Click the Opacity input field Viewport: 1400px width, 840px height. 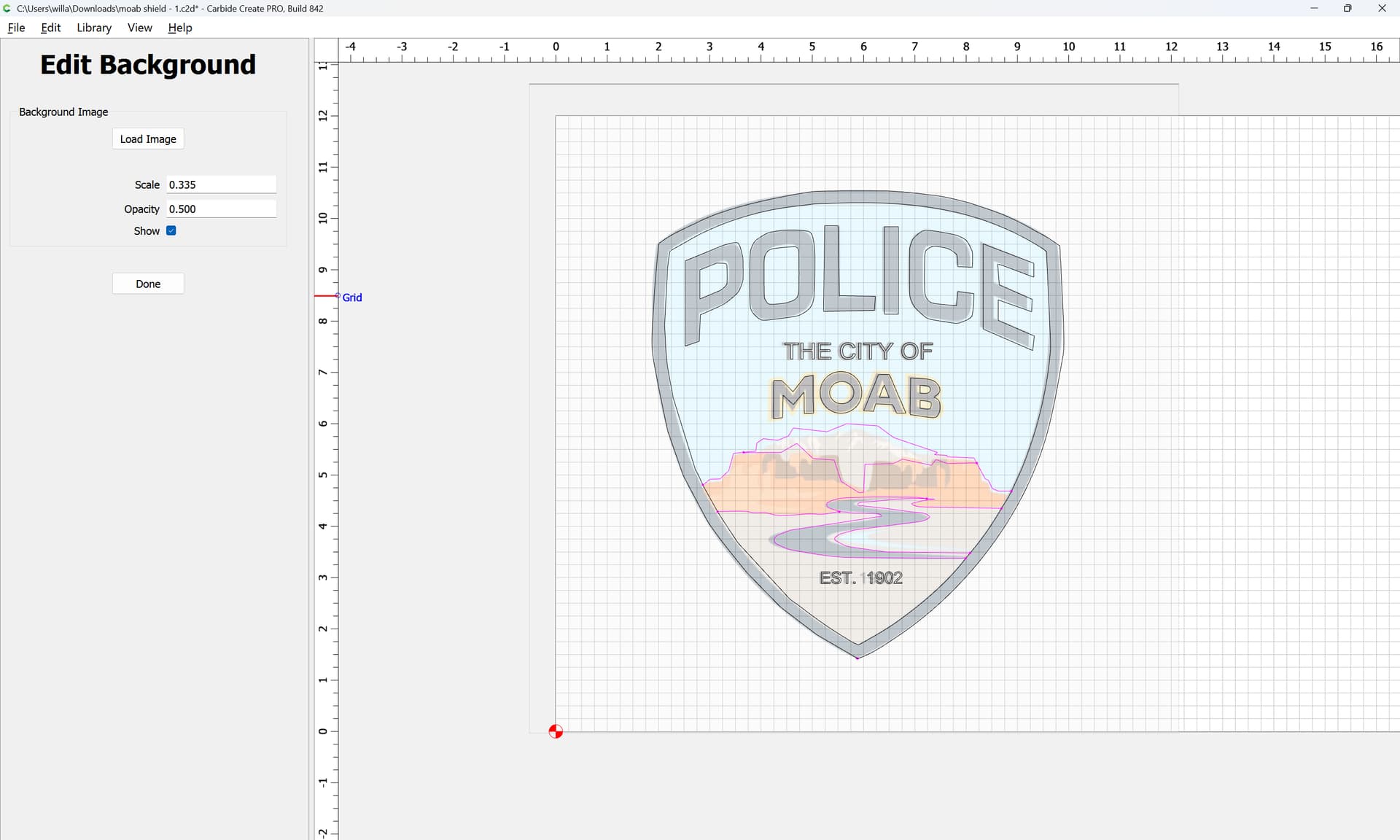221,209
